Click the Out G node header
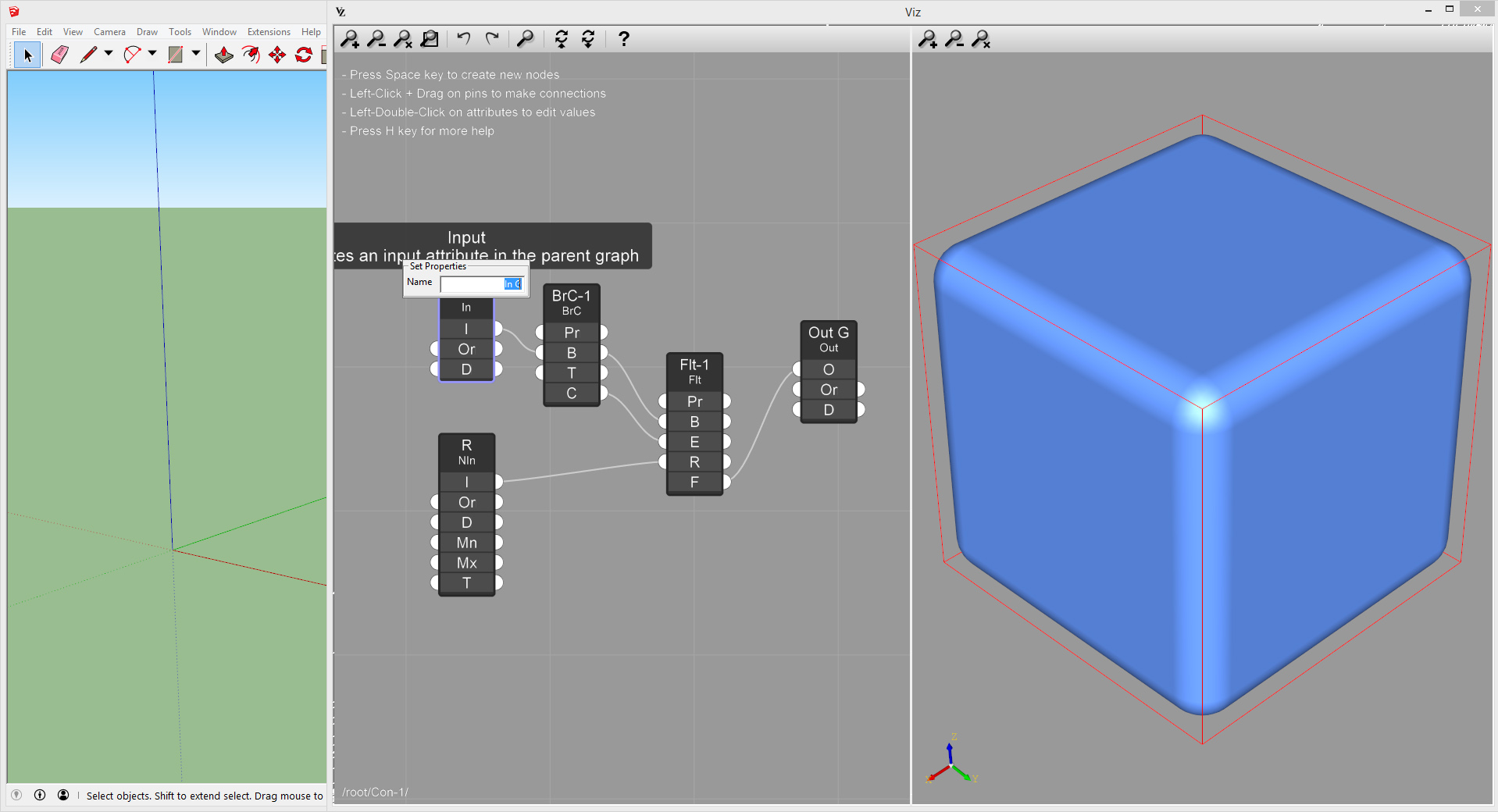This screenshot has height=812, width=1498. point(829,340)
